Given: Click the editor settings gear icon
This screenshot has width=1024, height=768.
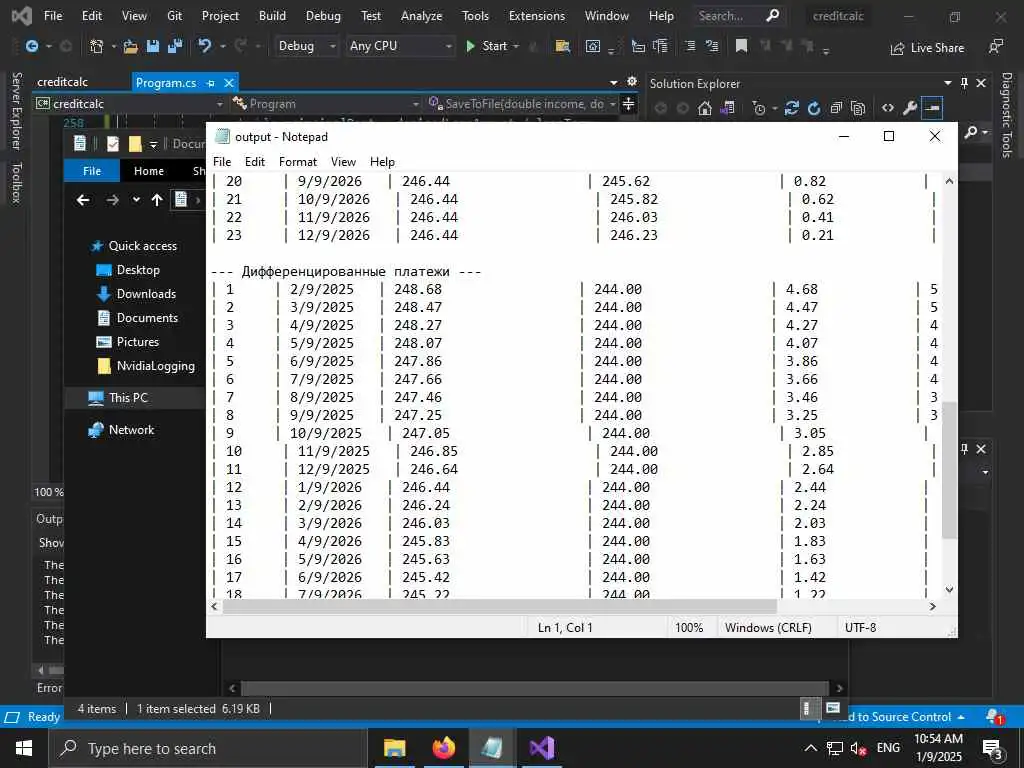Looking at the screenshot, I should (632, 82).
